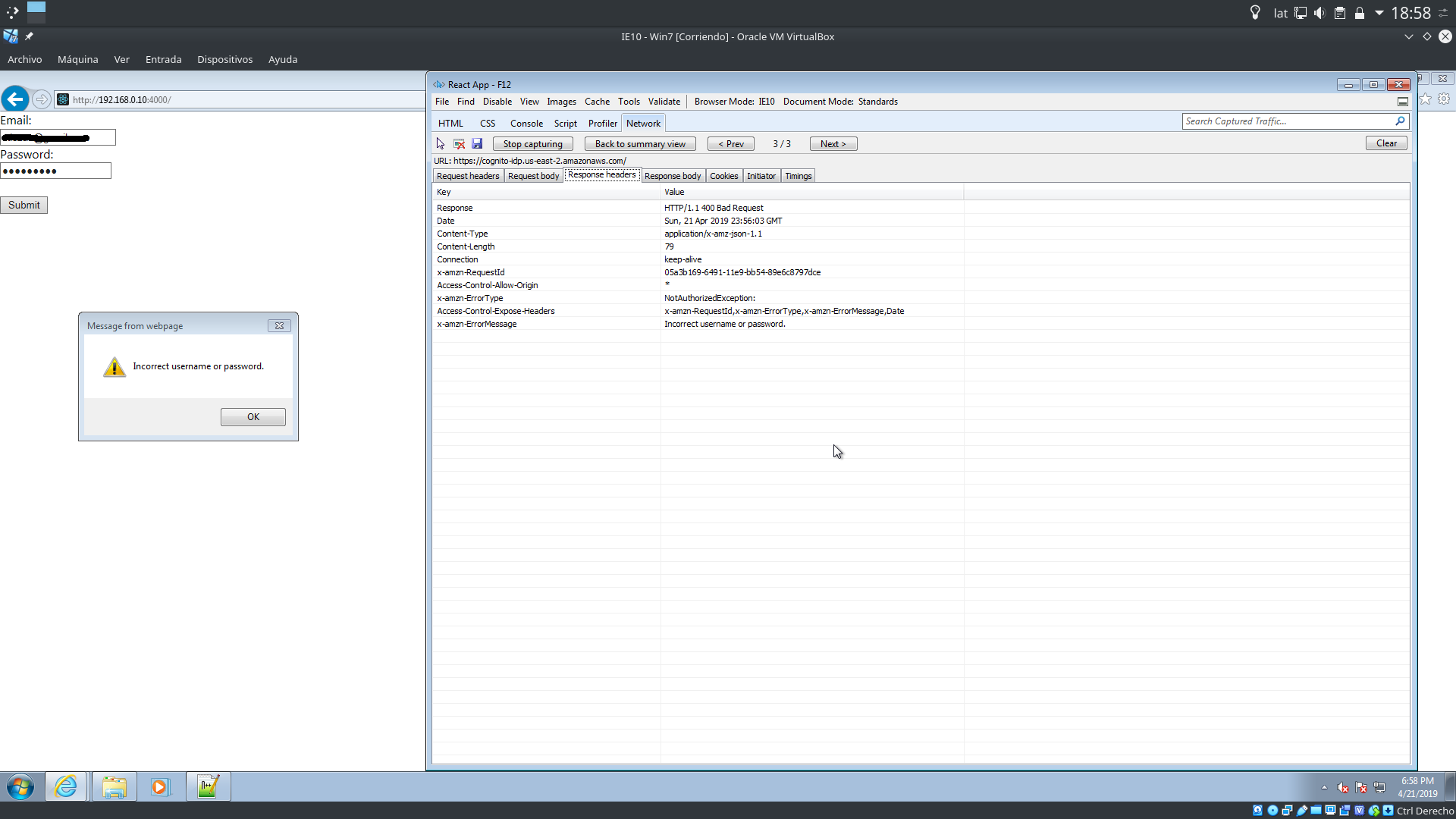The width and height of the screenshot is (1456, 819).
Task: Click the hard disk status icon in VirtualBox
Action: pyautogui.click(x=1257, y=811)
